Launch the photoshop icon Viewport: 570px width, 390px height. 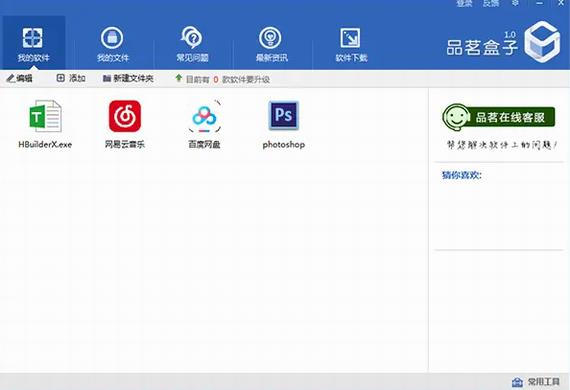(x=284, y=124)
